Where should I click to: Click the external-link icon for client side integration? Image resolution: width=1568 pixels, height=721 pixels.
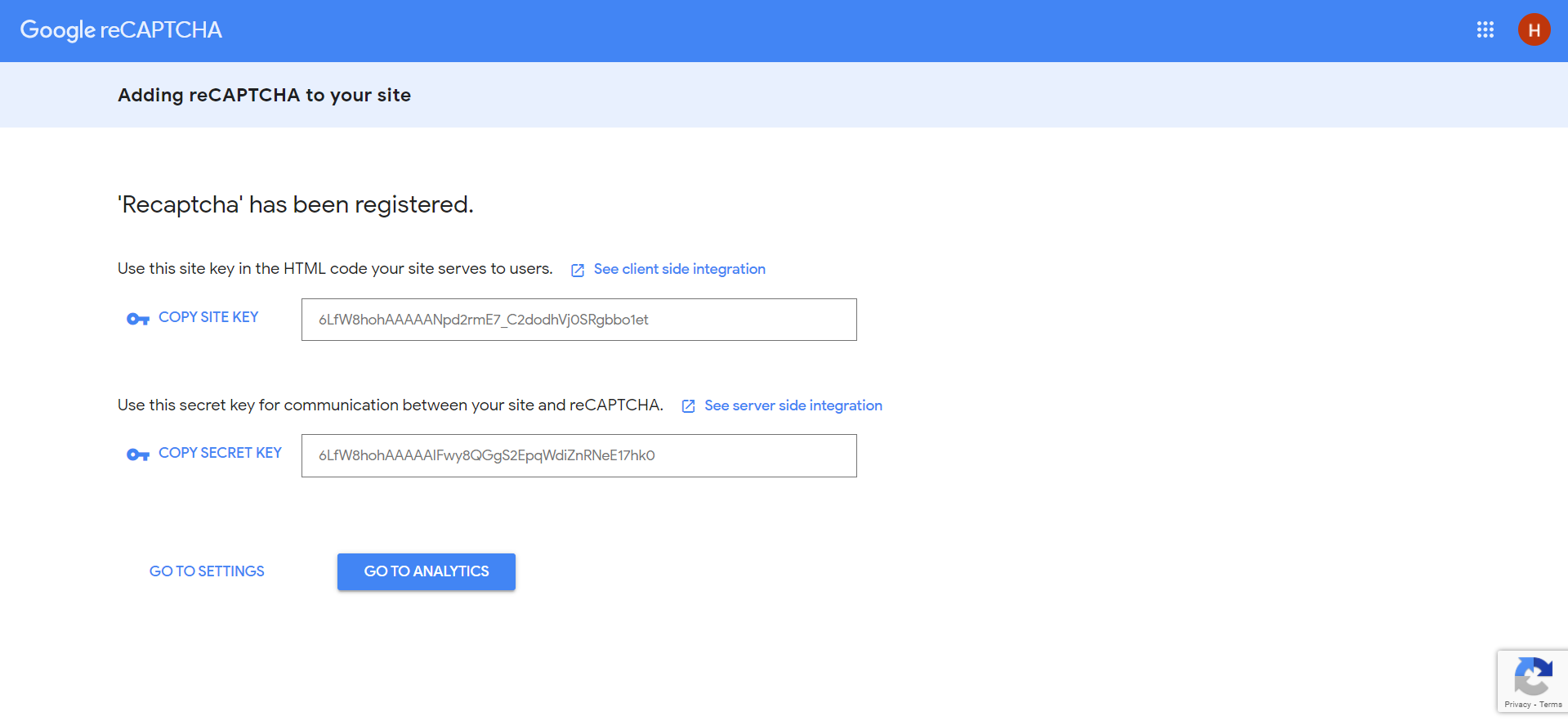(x=578, y=271)
